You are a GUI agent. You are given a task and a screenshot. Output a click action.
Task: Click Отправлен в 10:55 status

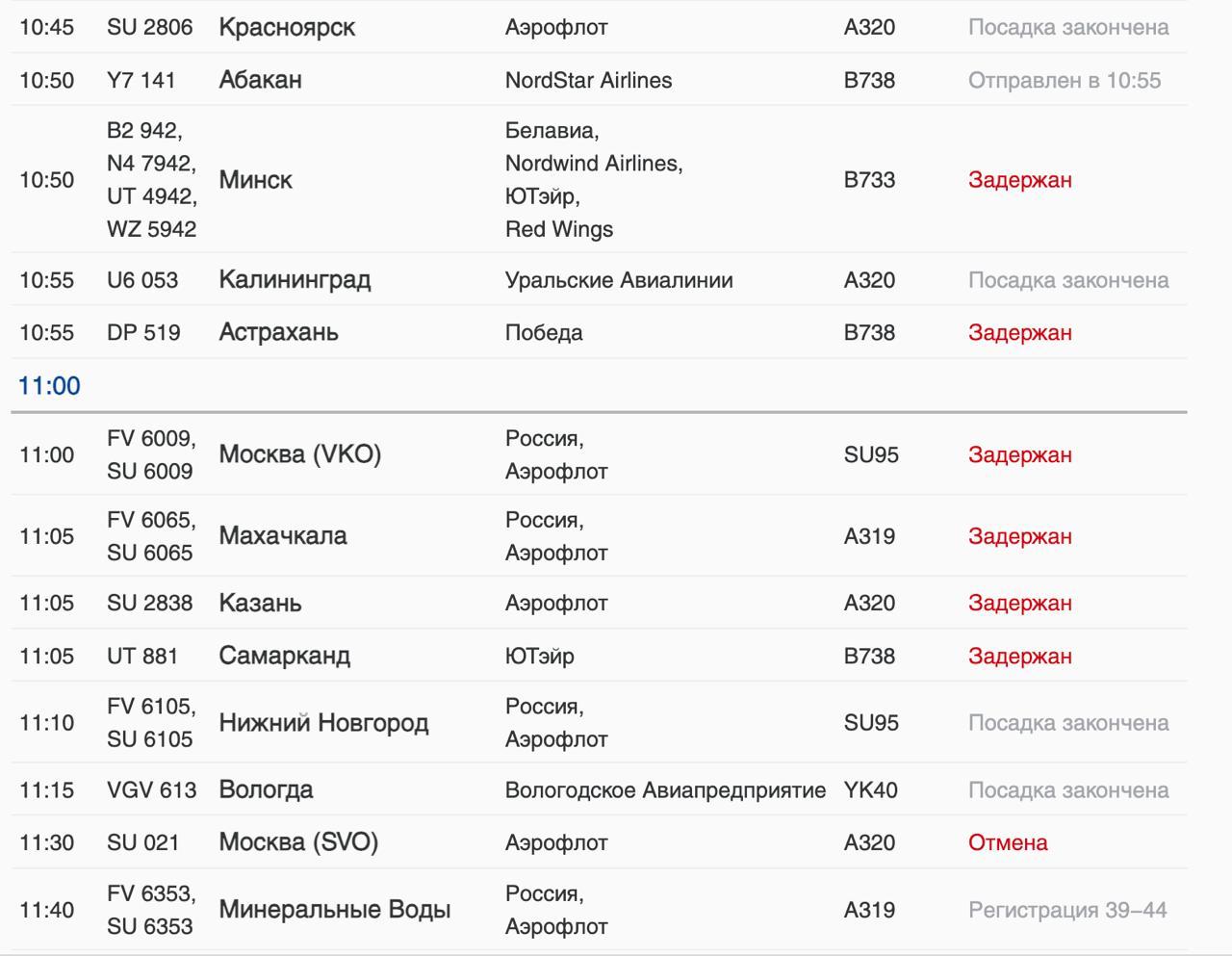(1065, 80)
